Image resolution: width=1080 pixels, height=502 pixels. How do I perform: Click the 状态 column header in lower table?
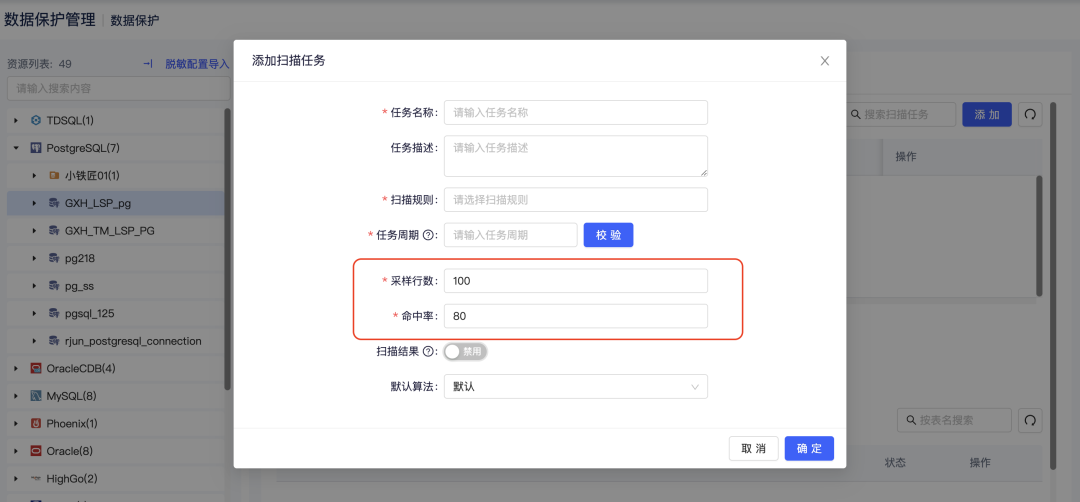pyautogui.click(x=895, y=463)
